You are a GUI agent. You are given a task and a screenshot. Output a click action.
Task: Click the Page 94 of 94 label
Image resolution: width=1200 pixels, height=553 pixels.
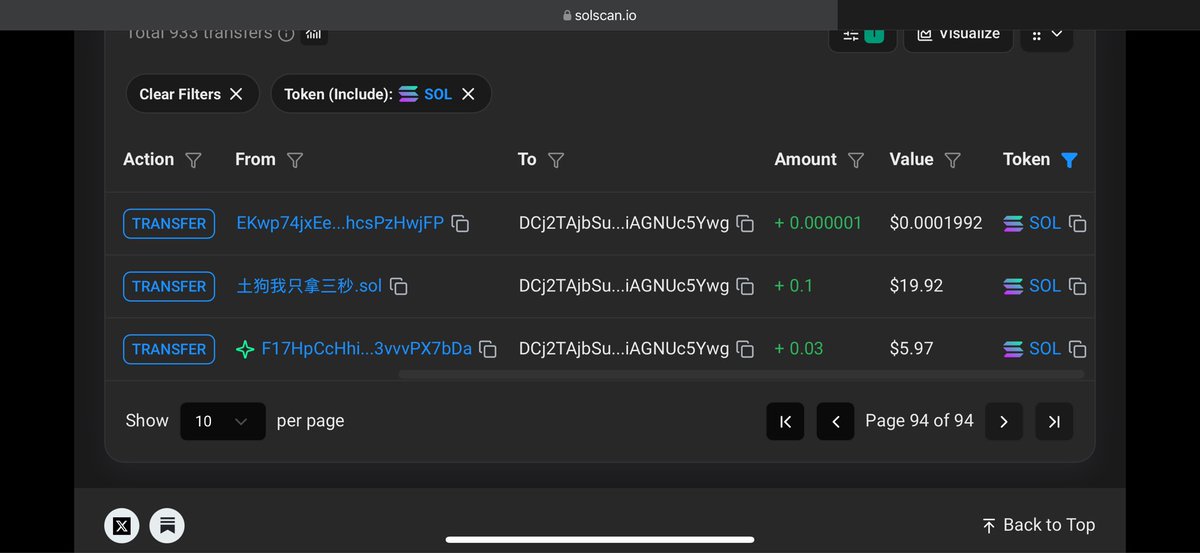pyautogui.click(x=919, y=421)
